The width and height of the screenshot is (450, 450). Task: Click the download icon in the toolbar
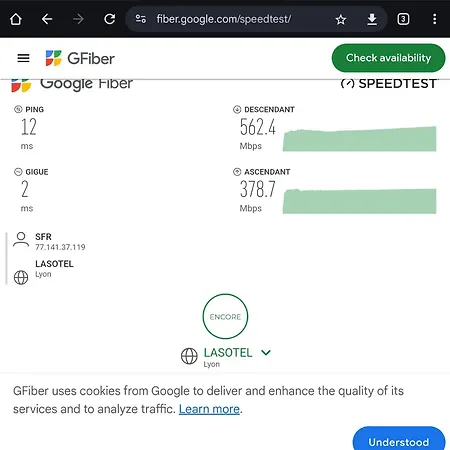(x=372, y=19)
